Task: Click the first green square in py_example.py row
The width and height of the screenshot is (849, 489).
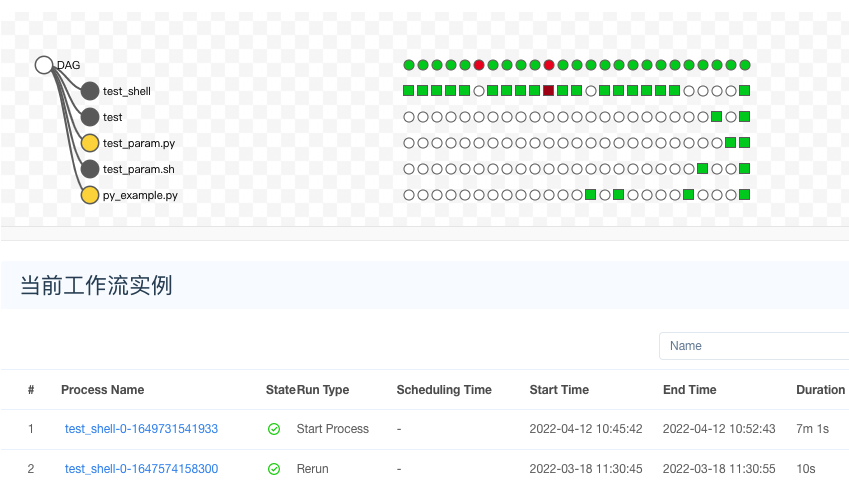Action: pyautogui.click(x=591, y=194)
